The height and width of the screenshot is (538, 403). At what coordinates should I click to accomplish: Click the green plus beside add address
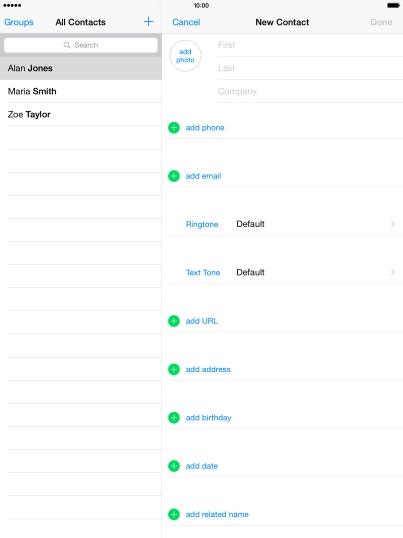174,369
